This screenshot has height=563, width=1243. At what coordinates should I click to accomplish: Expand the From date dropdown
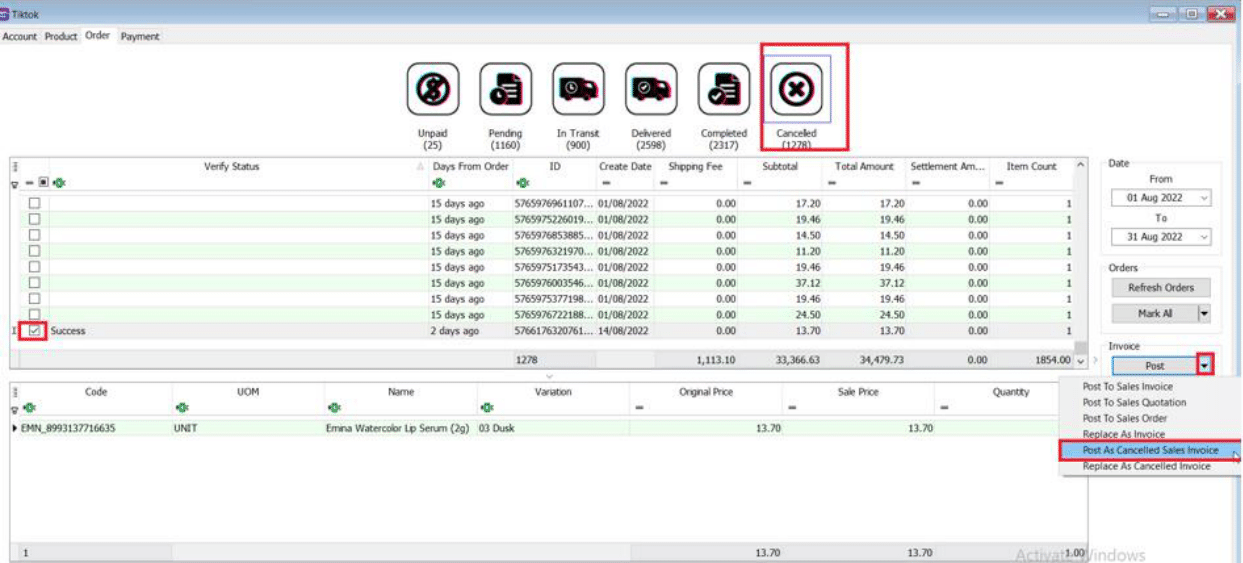coord(1203,198)
